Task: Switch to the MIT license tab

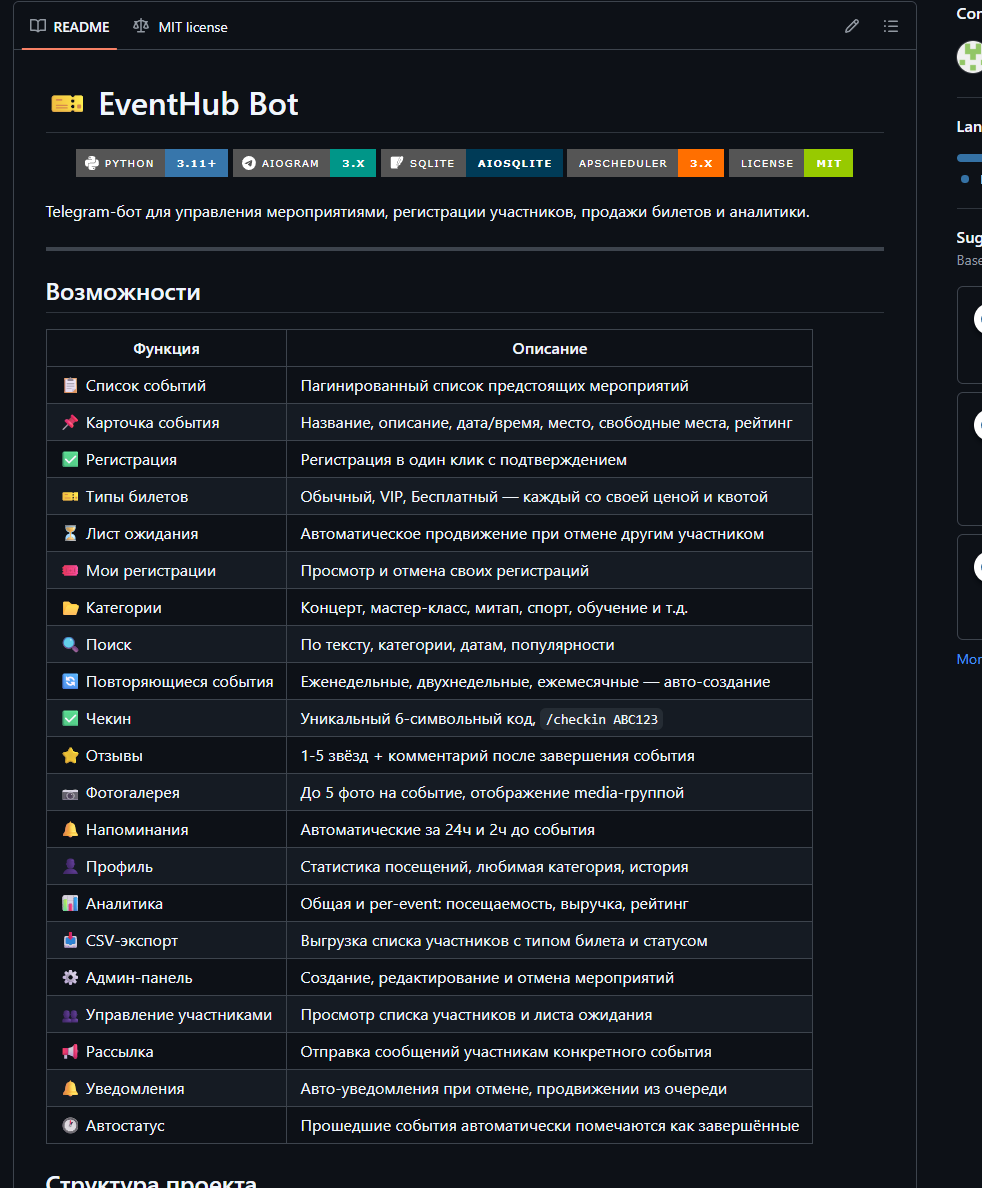Action: [x=180, y=27]
